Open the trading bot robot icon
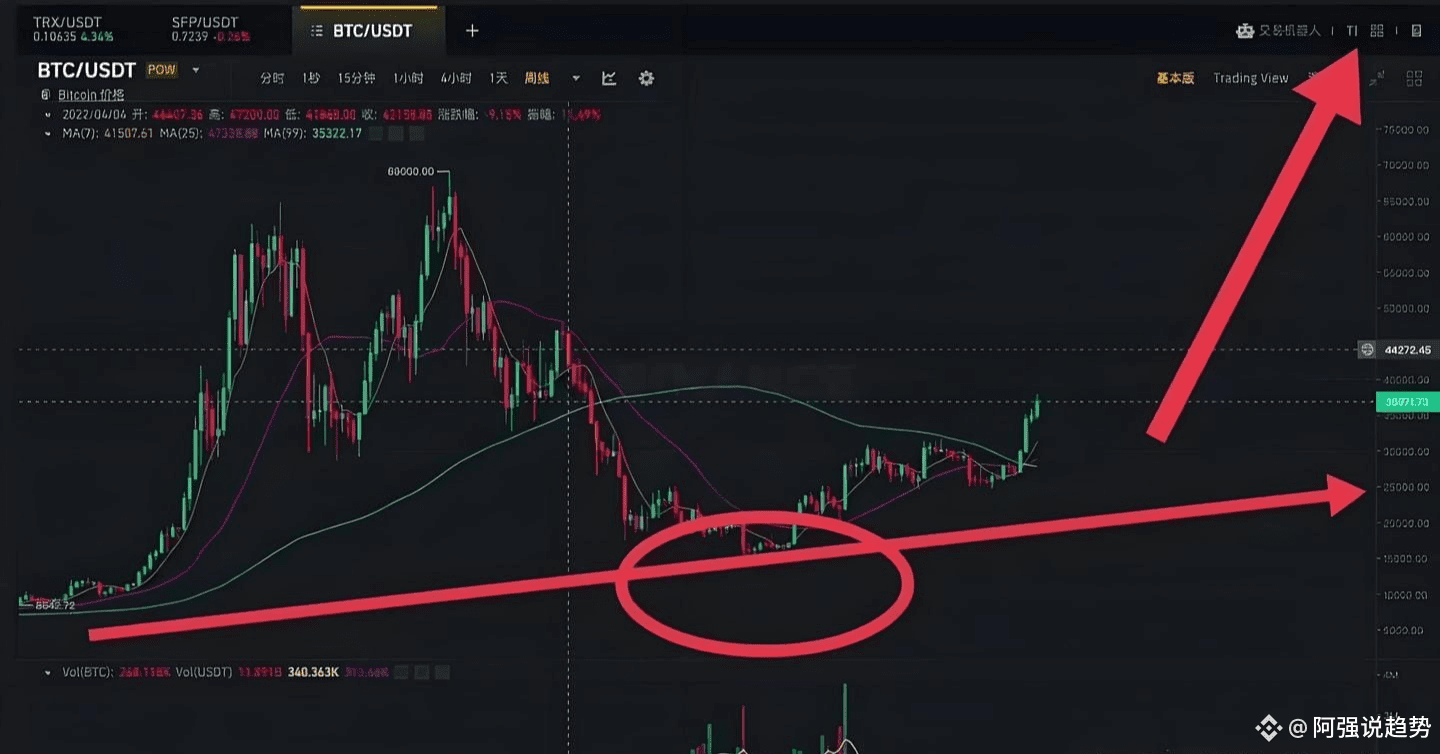The width and height of the screenshot is (1440, 754). click(x=1245, y=31)
